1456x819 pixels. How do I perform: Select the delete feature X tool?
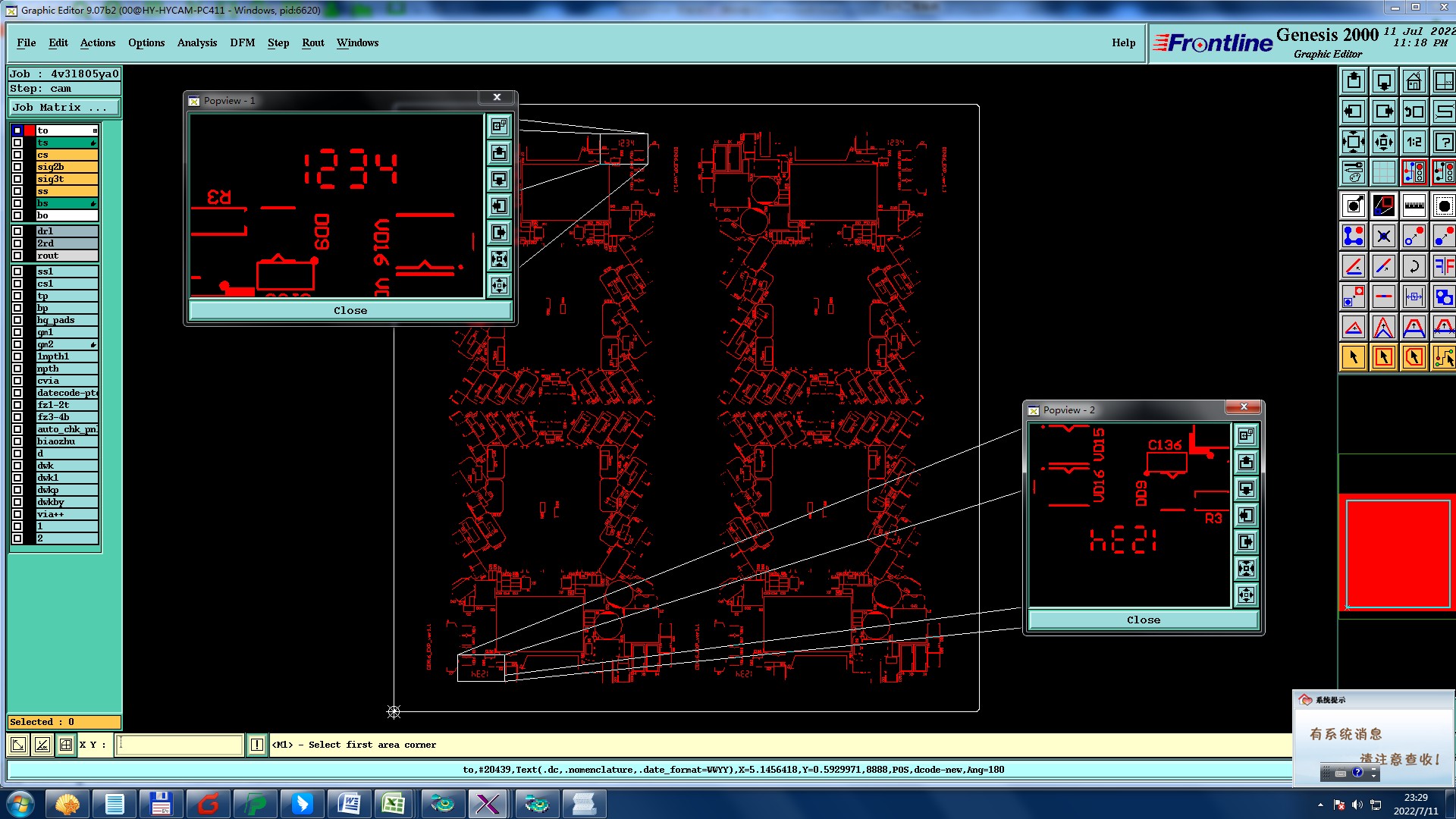tap(1383, 236)
